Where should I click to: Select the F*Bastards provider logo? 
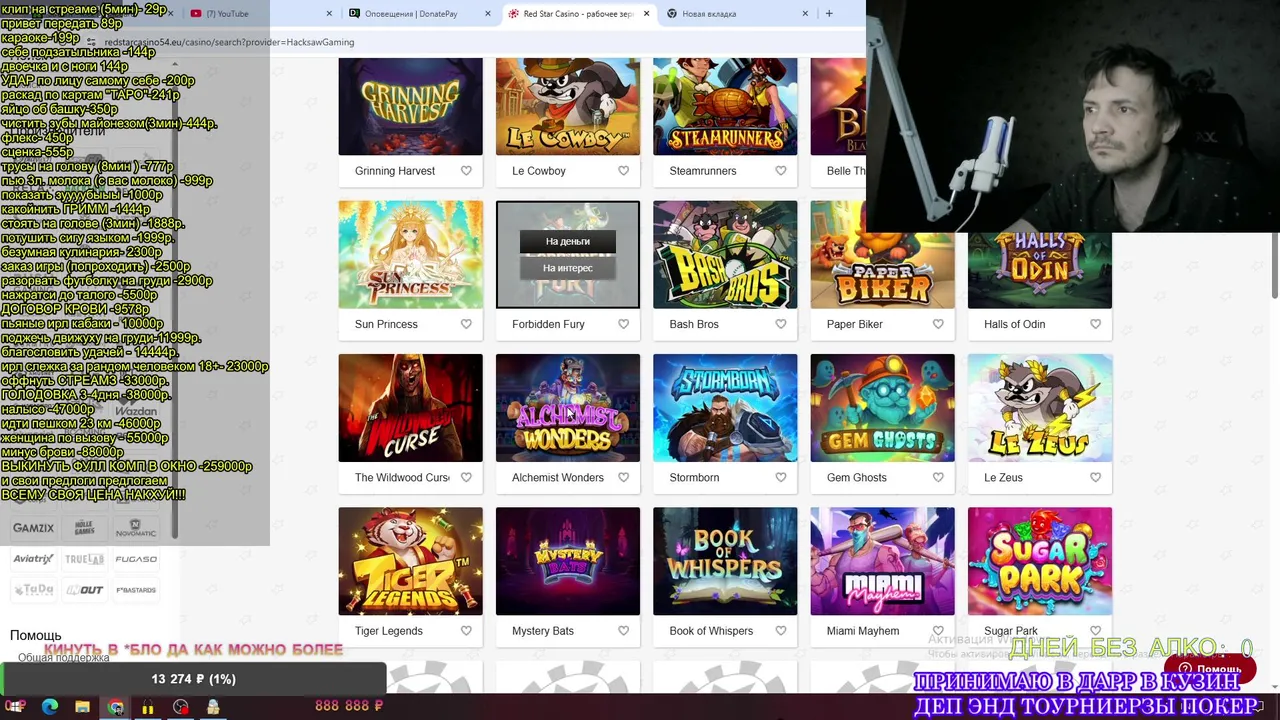tap(136, 590)
